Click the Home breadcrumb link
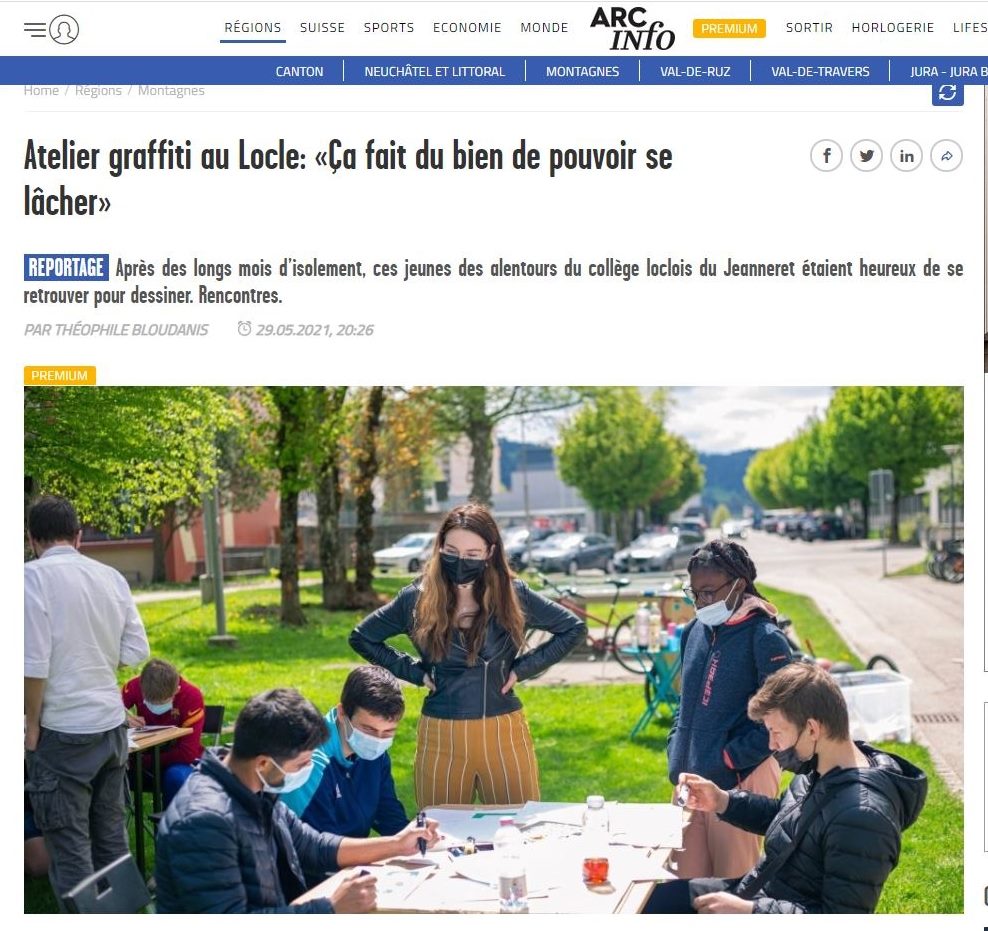 41,91
